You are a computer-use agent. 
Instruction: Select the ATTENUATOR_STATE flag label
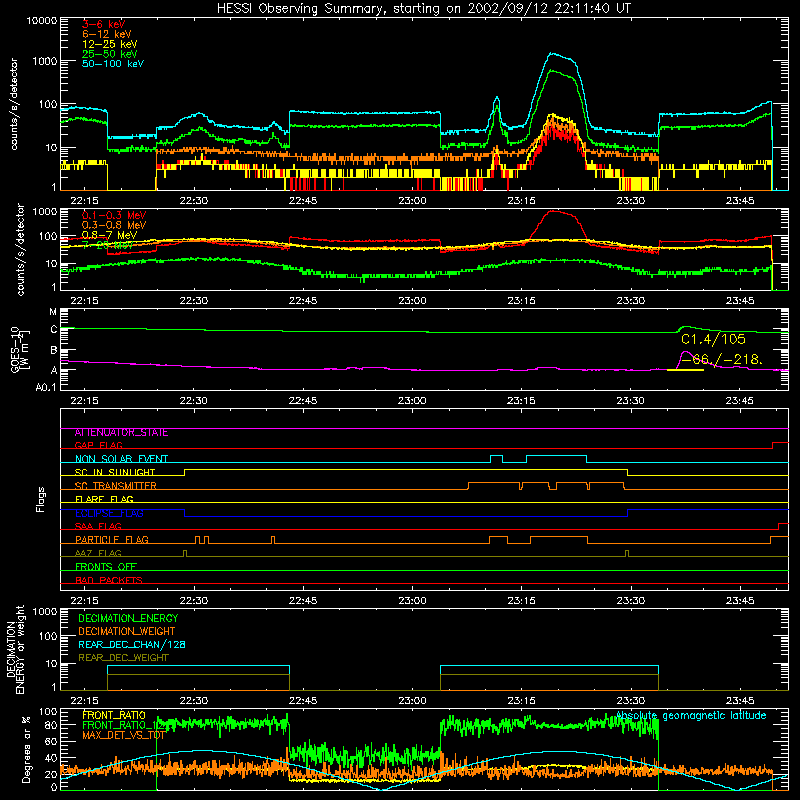tap(121, 433)
